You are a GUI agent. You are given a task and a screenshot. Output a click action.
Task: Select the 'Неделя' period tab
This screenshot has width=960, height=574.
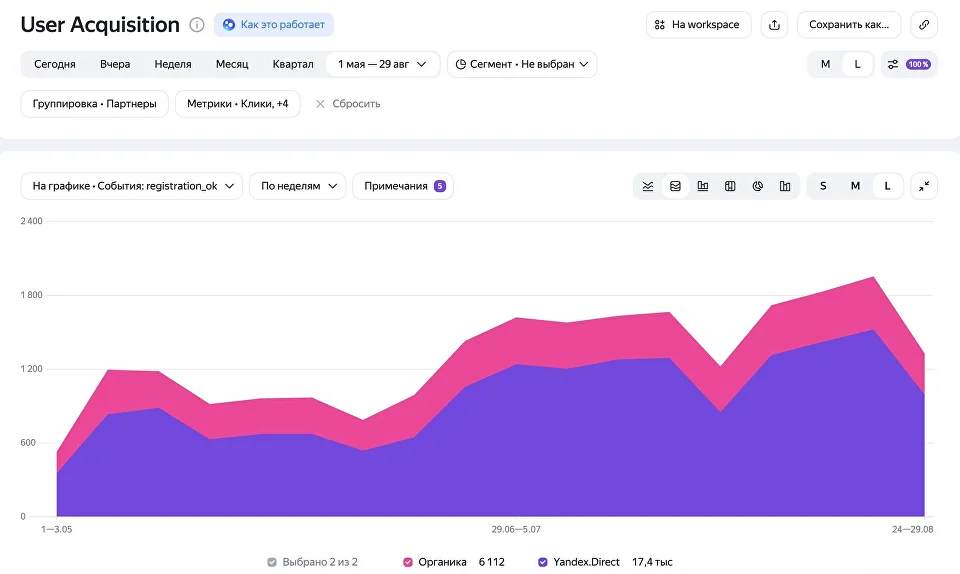[x=173, y=64]
